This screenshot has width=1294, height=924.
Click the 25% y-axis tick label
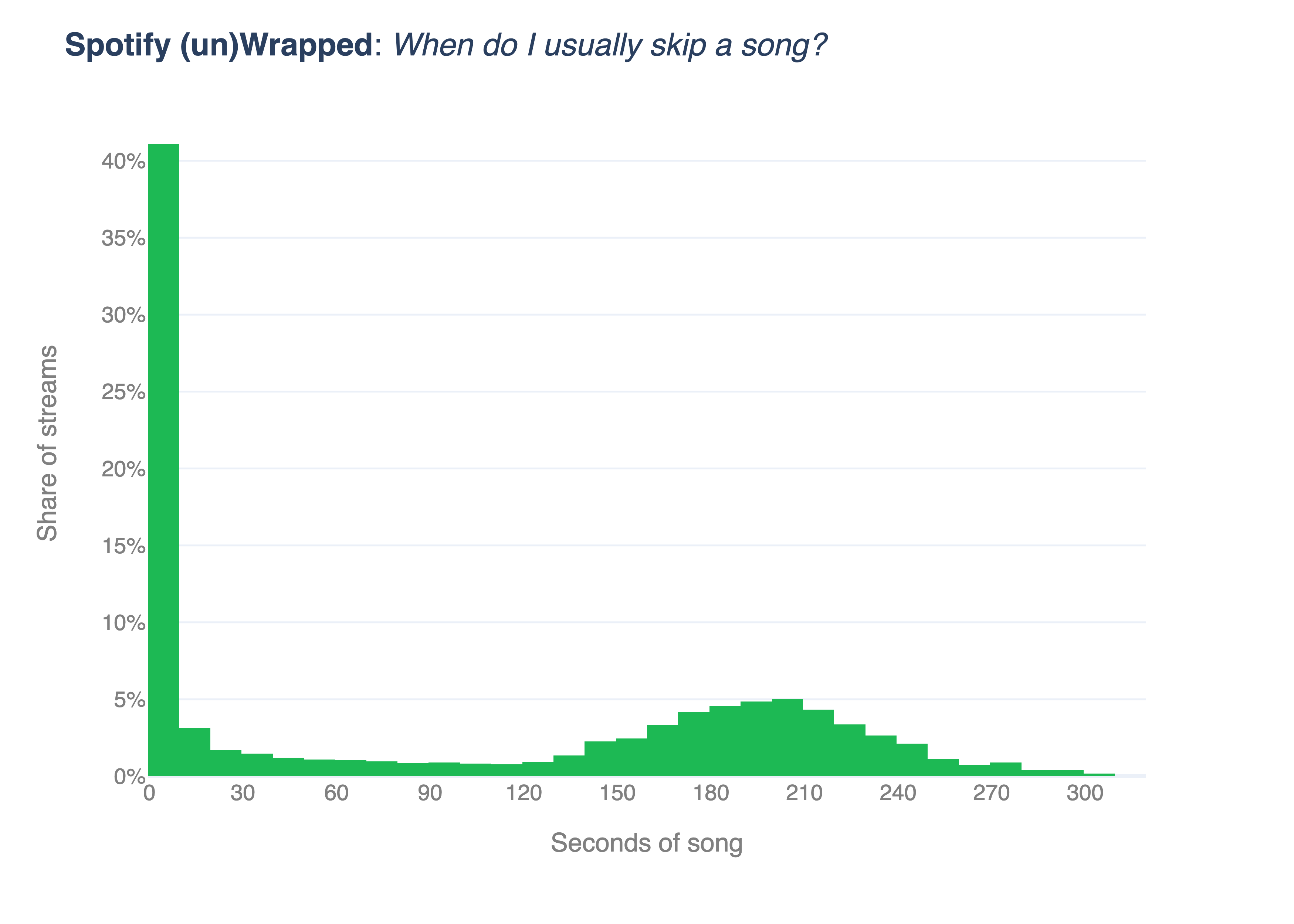coord(123,392)
